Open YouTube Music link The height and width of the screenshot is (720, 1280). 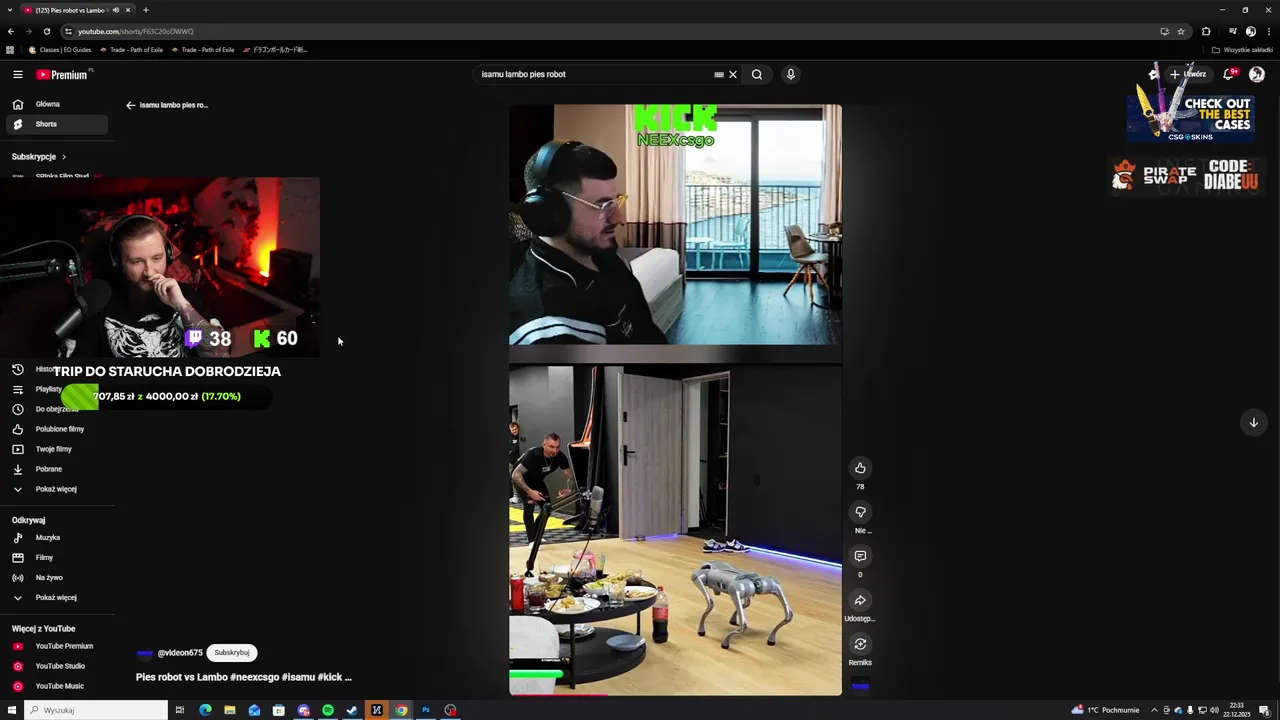click(x=56, y=686)
